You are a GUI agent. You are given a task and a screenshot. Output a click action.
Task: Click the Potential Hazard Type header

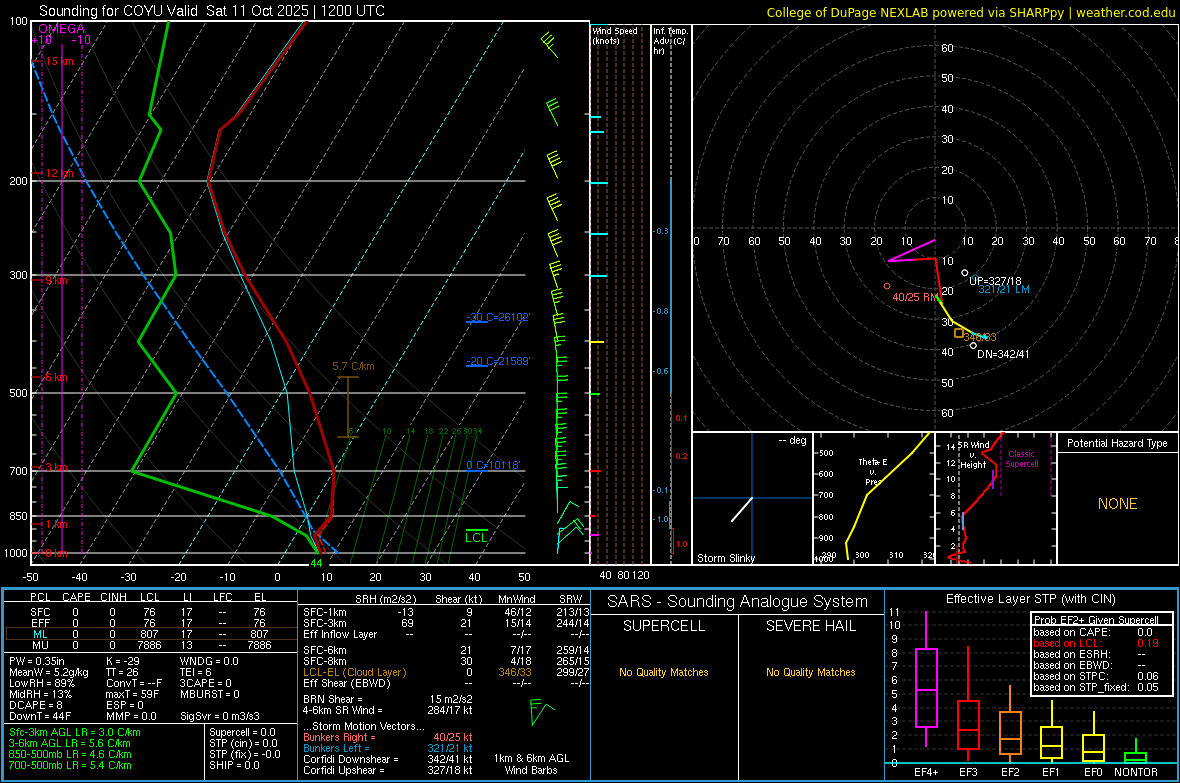click(x=1117, y=443)
